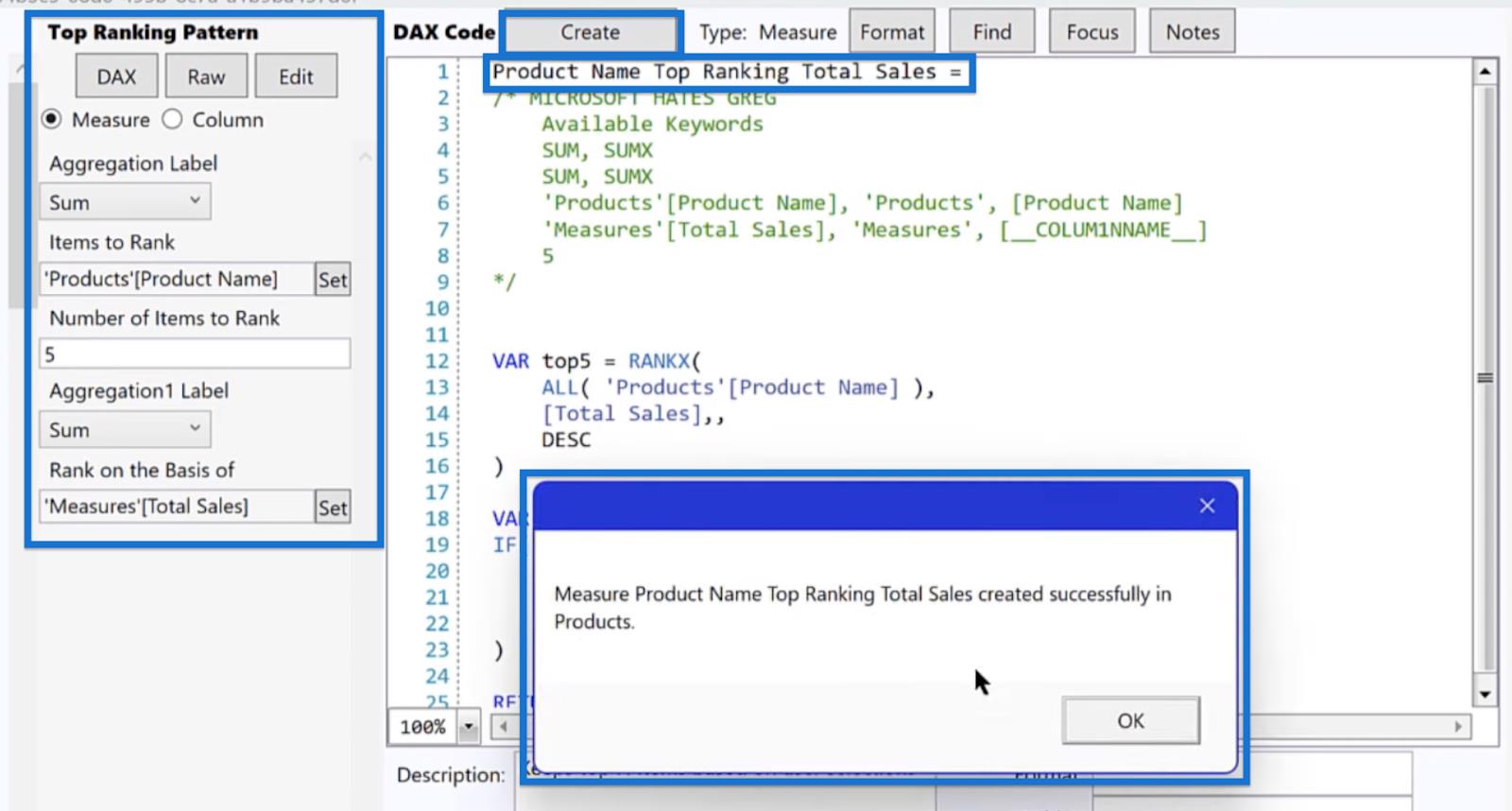
Task: Select the Measure radio button
Action: tap(52, 119)
